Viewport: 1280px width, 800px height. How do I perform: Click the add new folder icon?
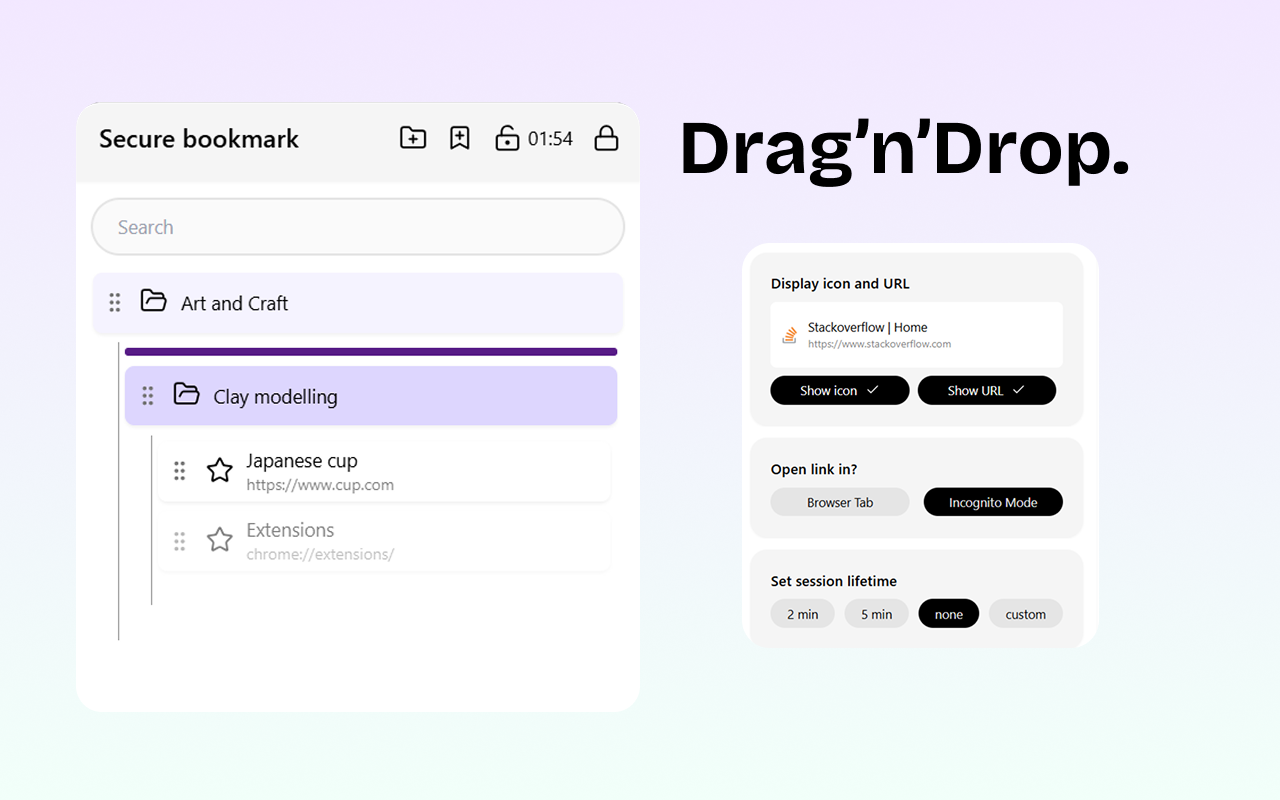(412, 138)
